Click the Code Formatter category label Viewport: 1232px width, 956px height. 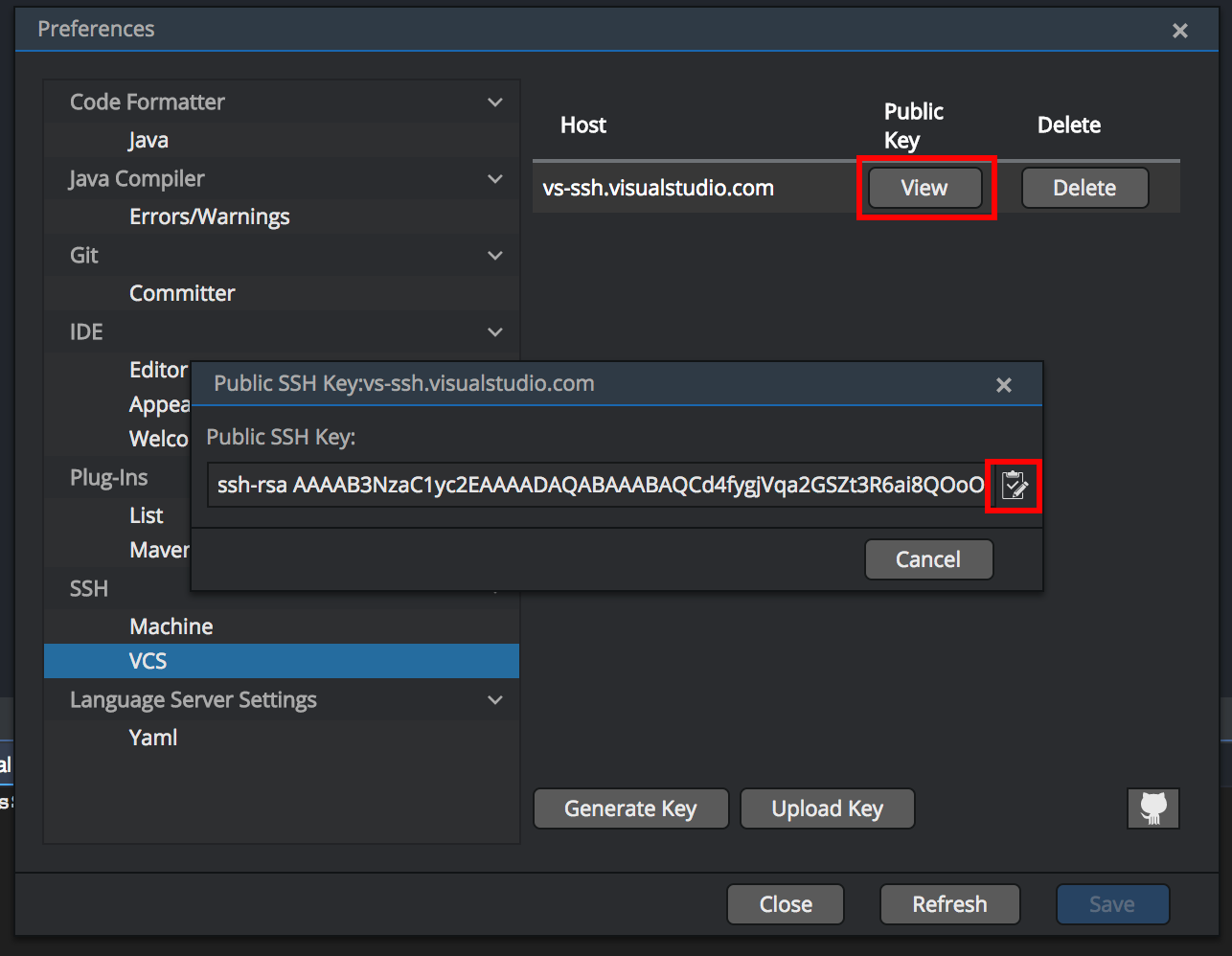click(x=148, y=102)
